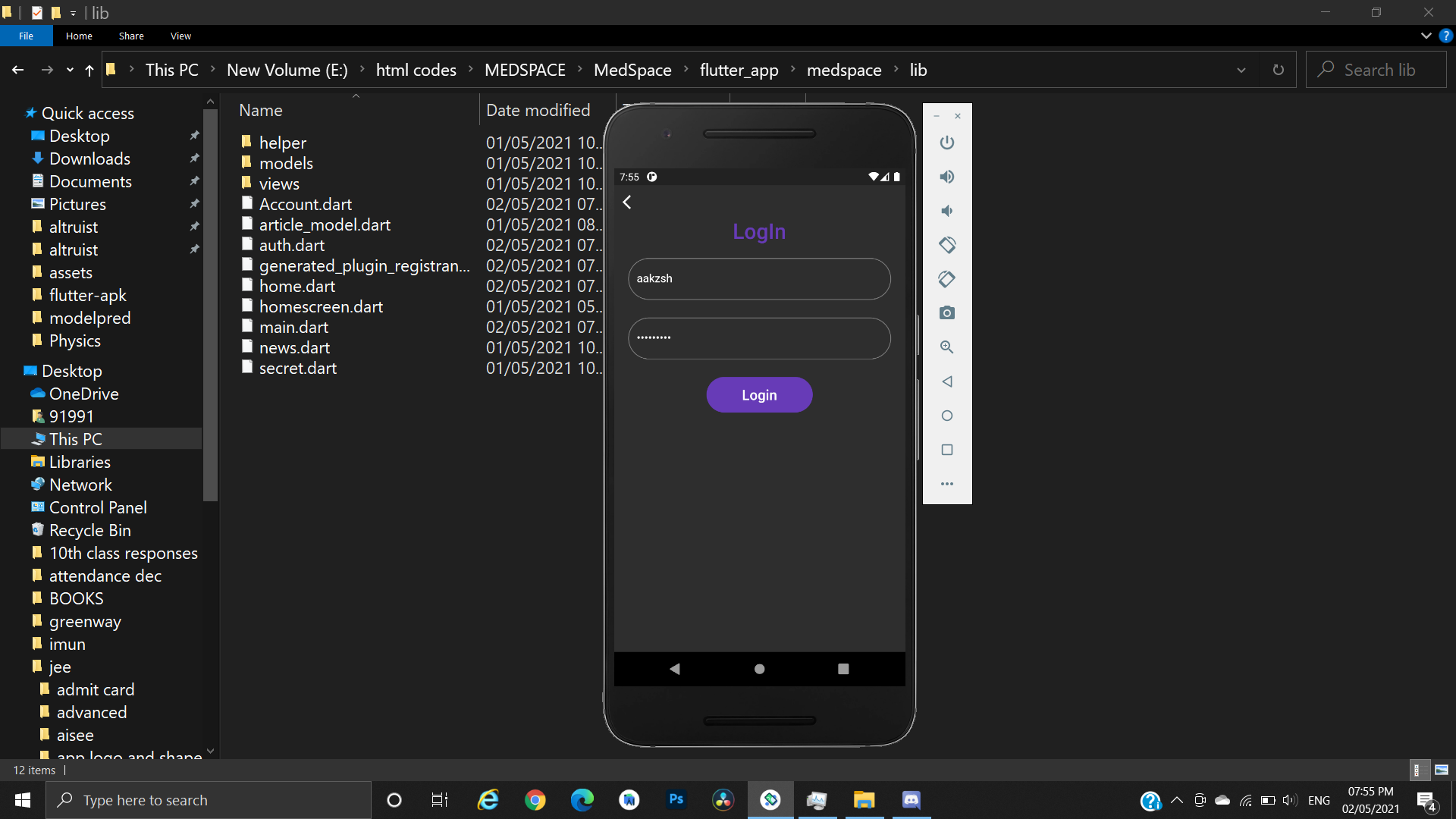Click the navigation pane vertical scrollbar
Image resolution: width=1456 pixels, height=819 pixels.
pos(210,303)
